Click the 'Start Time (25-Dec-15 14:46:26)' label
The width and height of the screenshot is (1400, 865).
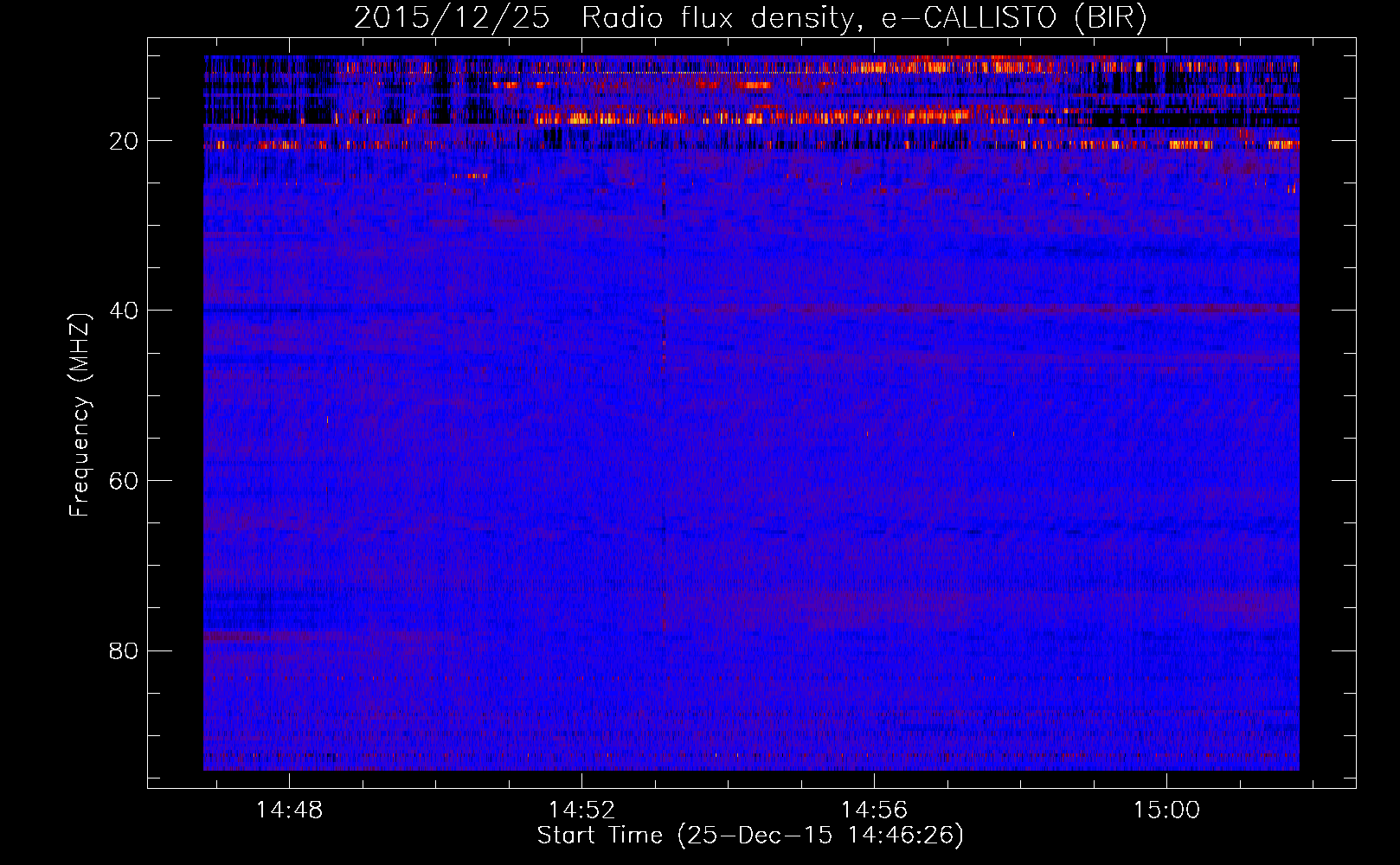[750, 836]
